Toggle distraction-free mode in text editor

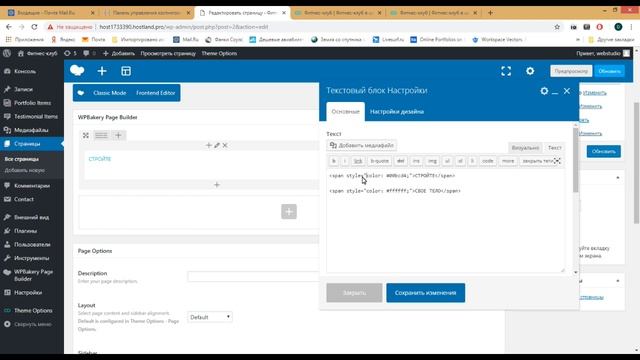(557, 161)
